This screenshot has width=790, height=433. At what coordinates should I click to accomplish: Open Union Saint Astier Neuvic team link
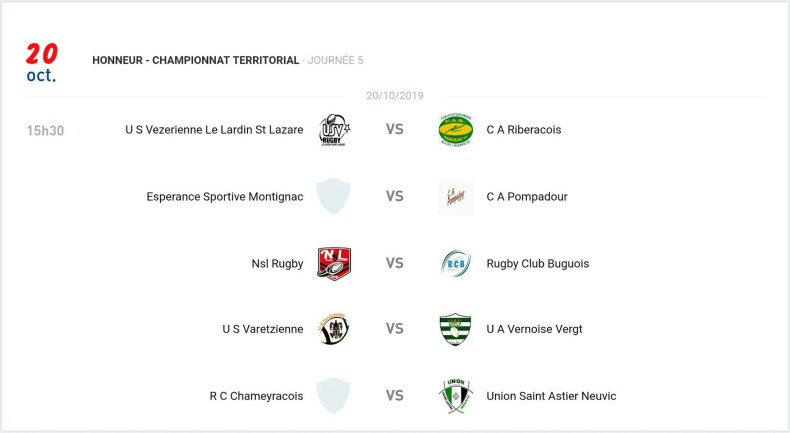pyautogui.click(x=551, y=396)
